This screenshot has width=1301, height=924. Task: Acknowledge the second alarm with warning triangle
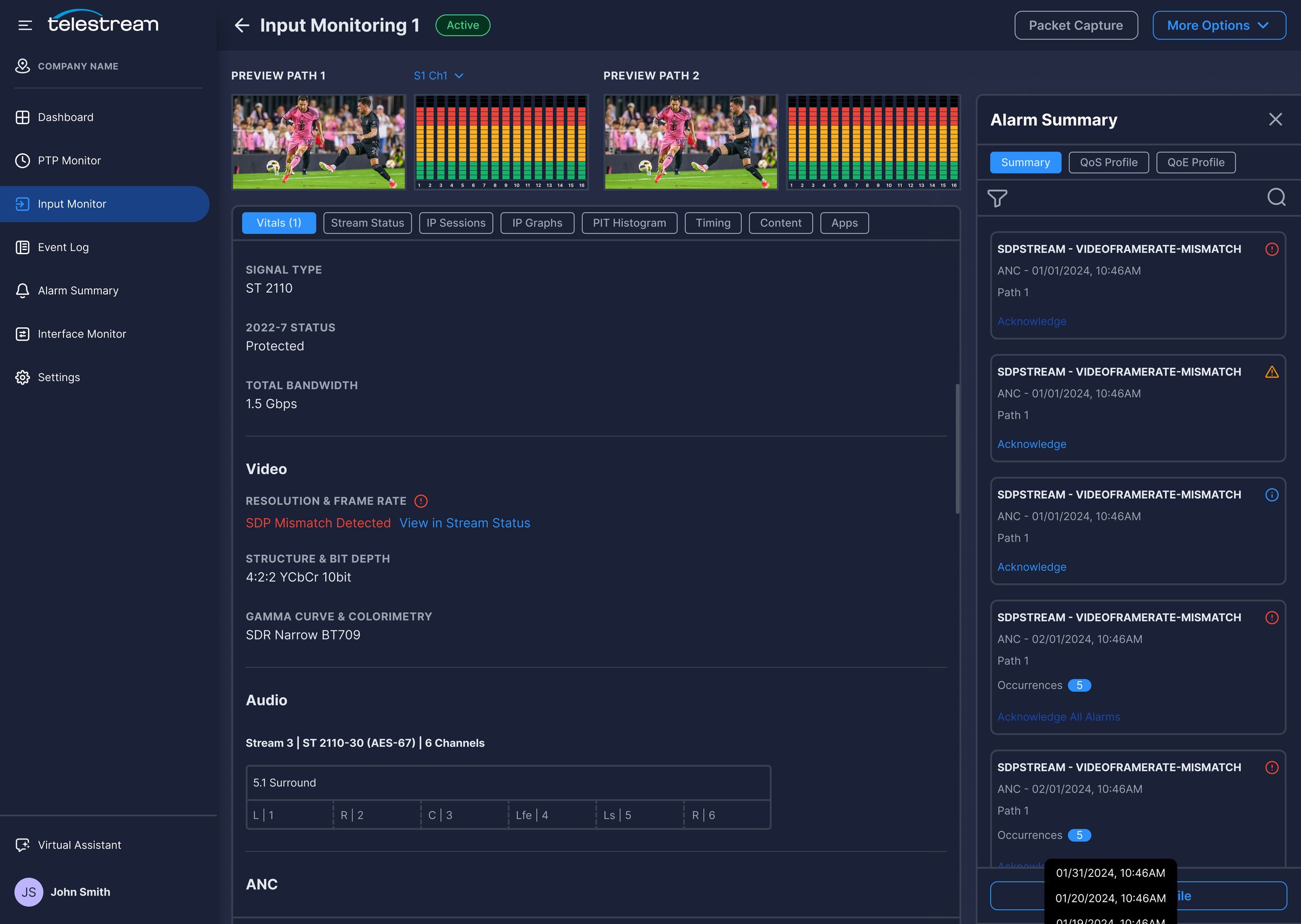click(1032, 444)
